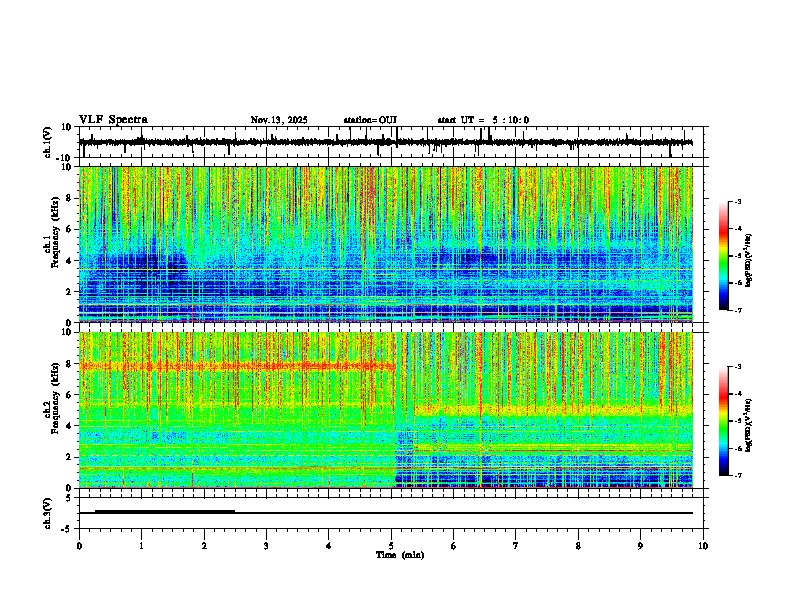Click the '6' kHz tick on ch.1 frequency axis
Viewport: 792px width, 612px height.
click(x=70, y=230)
